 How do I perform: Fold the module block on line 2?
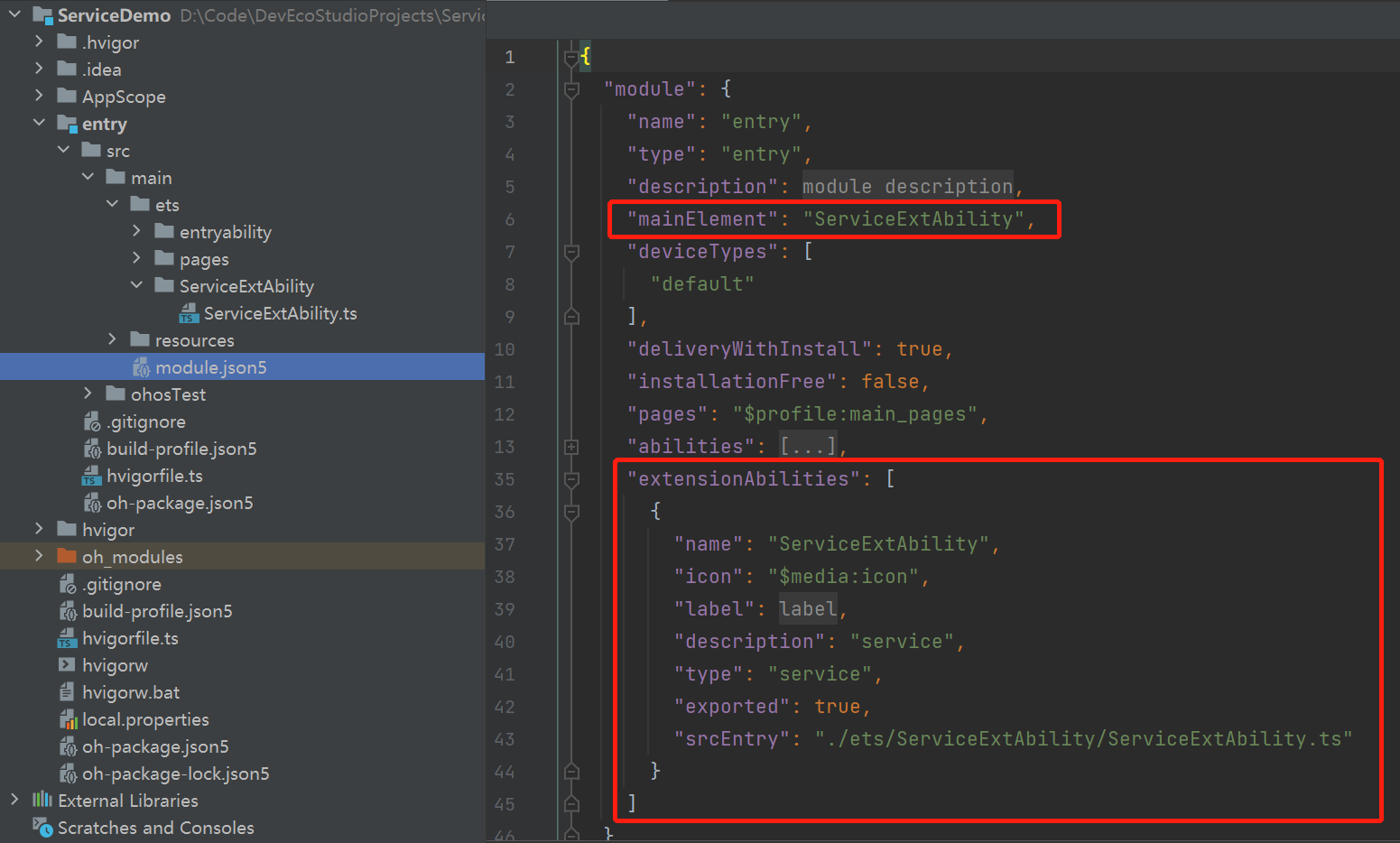570,89
